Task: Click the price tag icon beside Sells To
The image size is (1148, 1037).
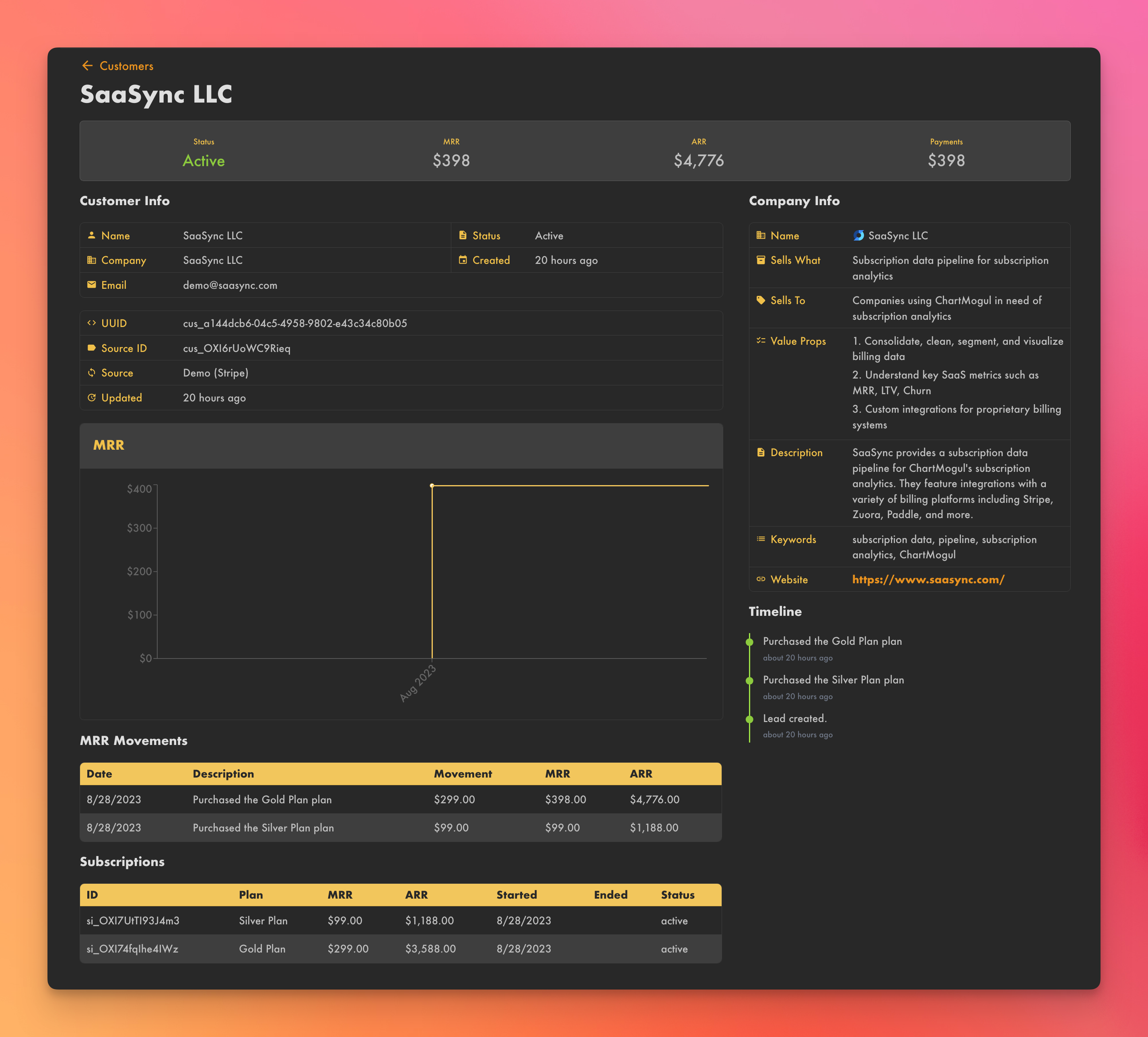Action: (761, 300)
